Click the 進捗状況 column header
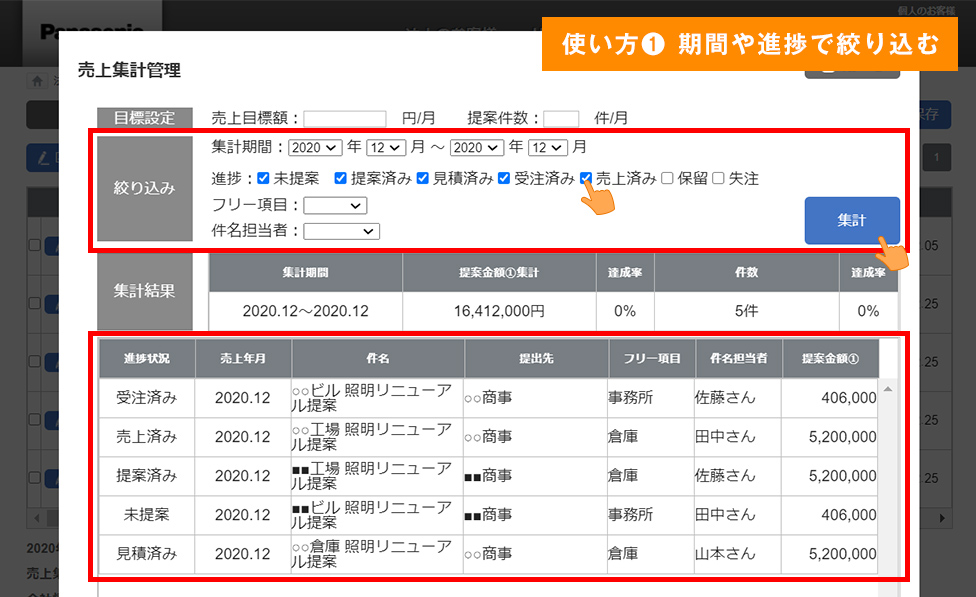The height and width of the screenshot is (597, 976). click(146, 358)
